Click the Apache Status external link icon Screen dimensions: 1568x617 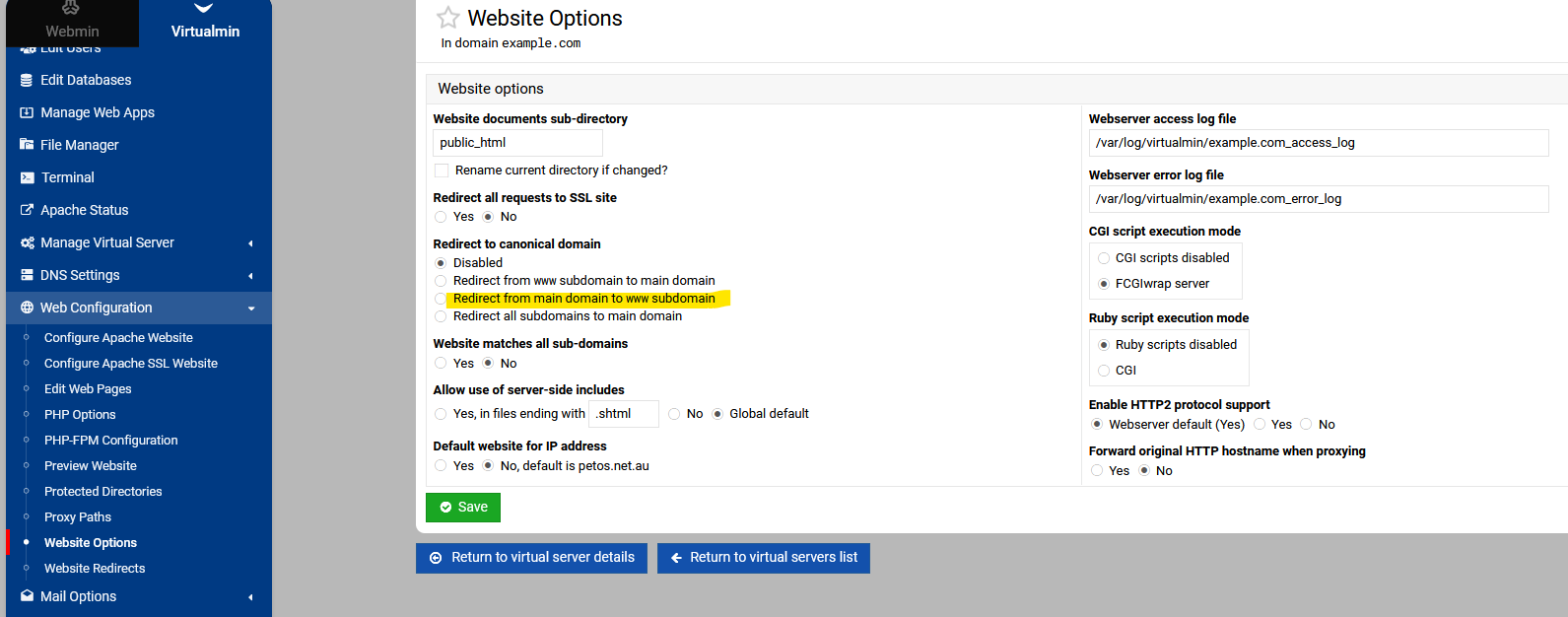27,210
